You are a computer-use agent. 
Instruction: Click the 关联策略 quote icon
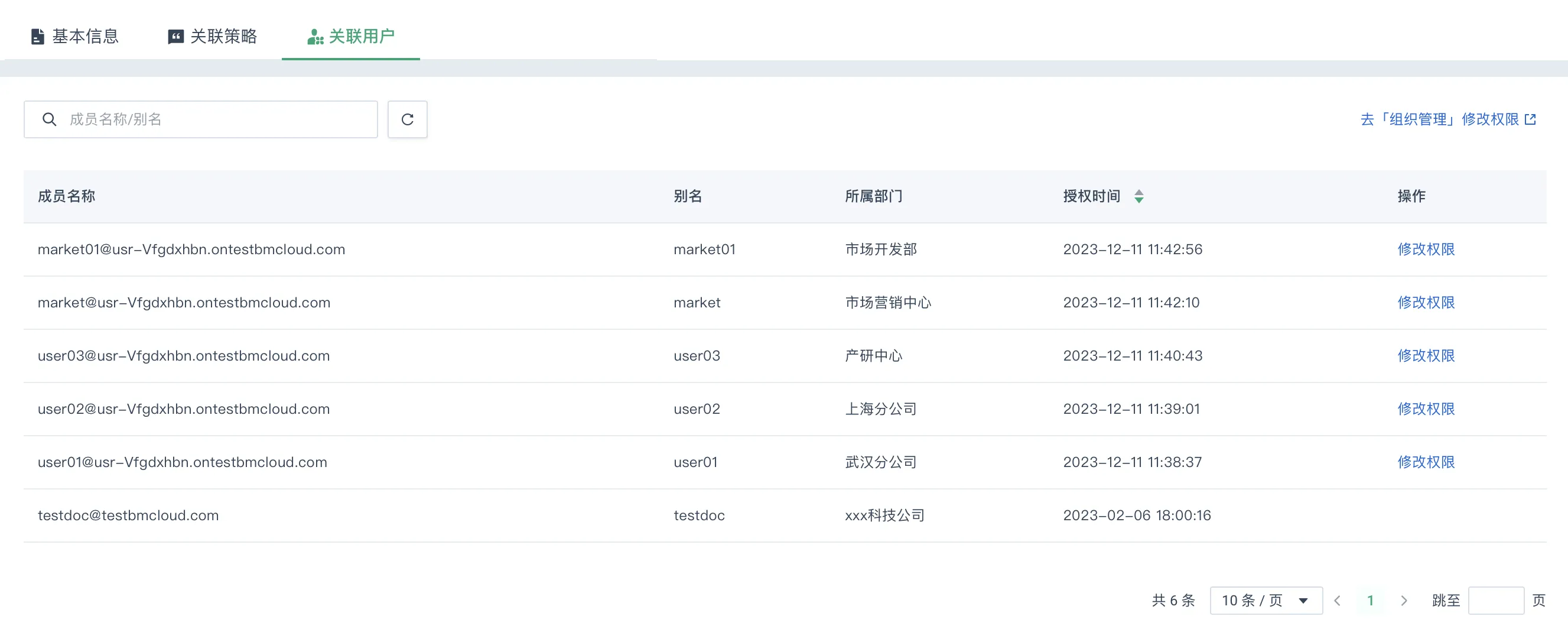pos(175,37)
